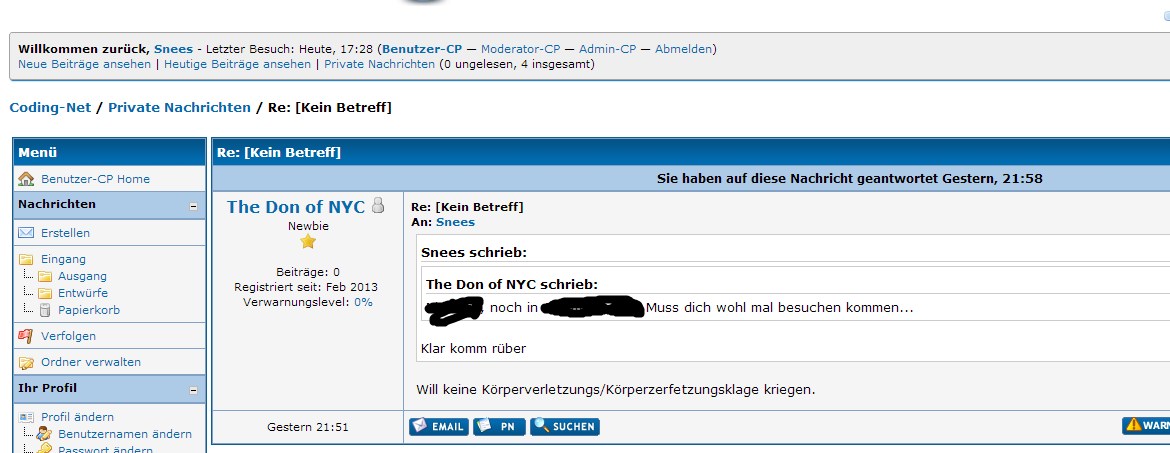Click the EMAIL button under the message
Viewport: 1170px width, 453px height.
(439, 426)
